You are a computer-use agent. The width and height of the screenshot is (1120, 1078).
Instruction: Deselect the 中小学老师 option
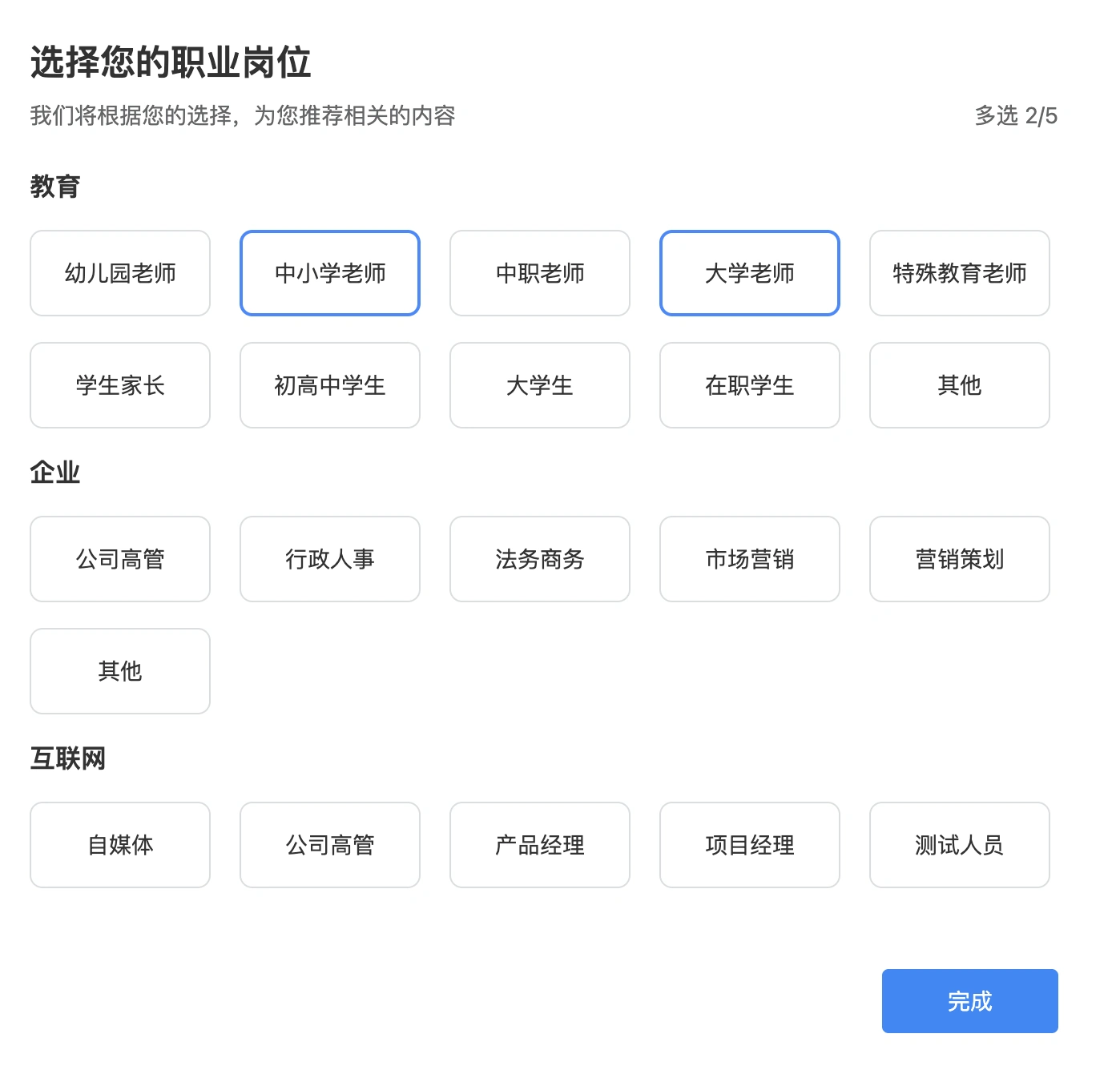(329, 272)
